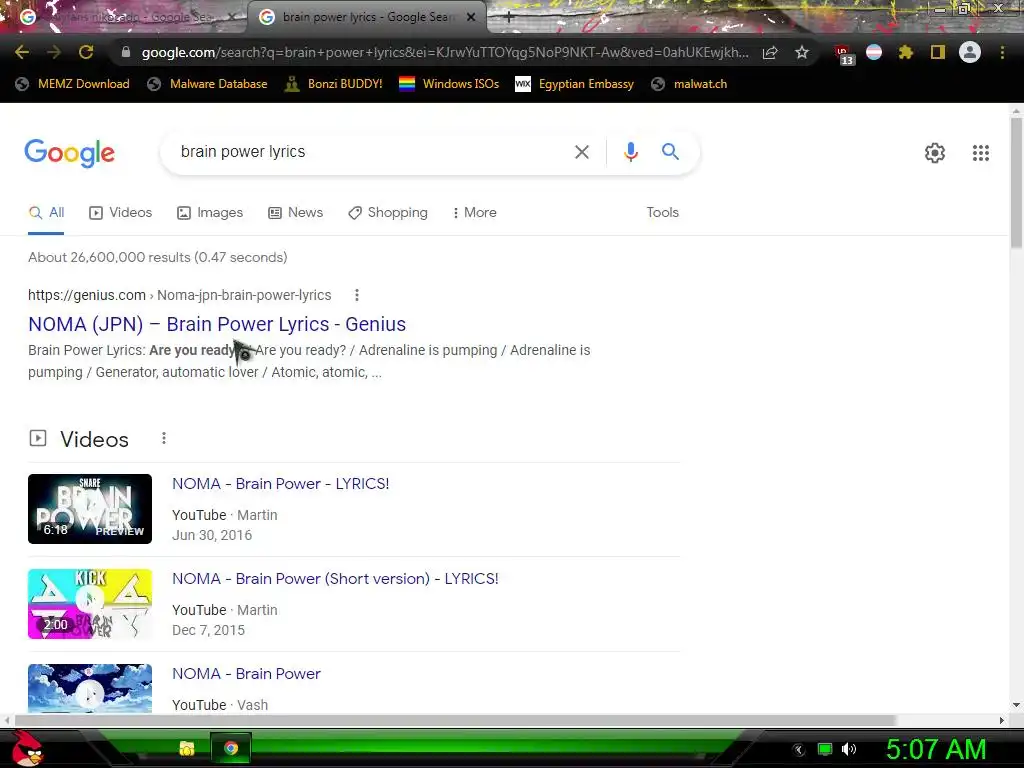Open options for the genius.com result
This screenshot has width=1024, height=768.
coord(357,295)
